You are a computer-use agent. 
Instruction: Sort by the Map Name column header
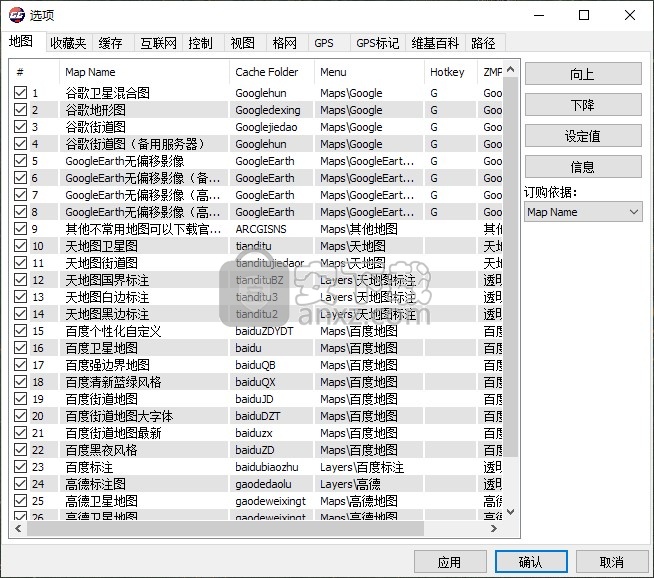pos(144,72)
